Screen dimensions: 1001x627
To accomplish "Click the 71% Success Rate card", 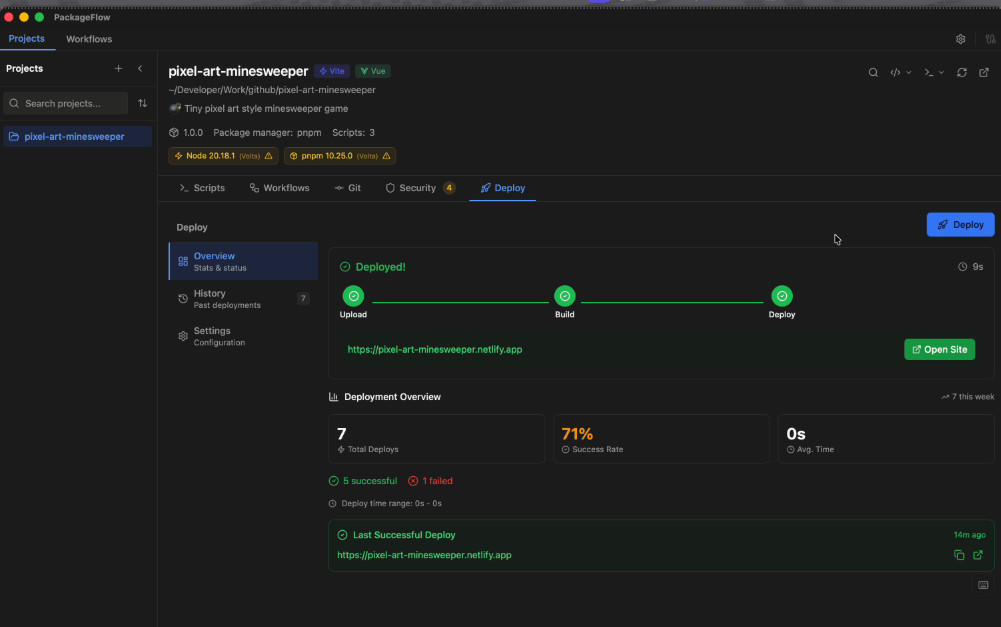I will (x=661, y=439).
